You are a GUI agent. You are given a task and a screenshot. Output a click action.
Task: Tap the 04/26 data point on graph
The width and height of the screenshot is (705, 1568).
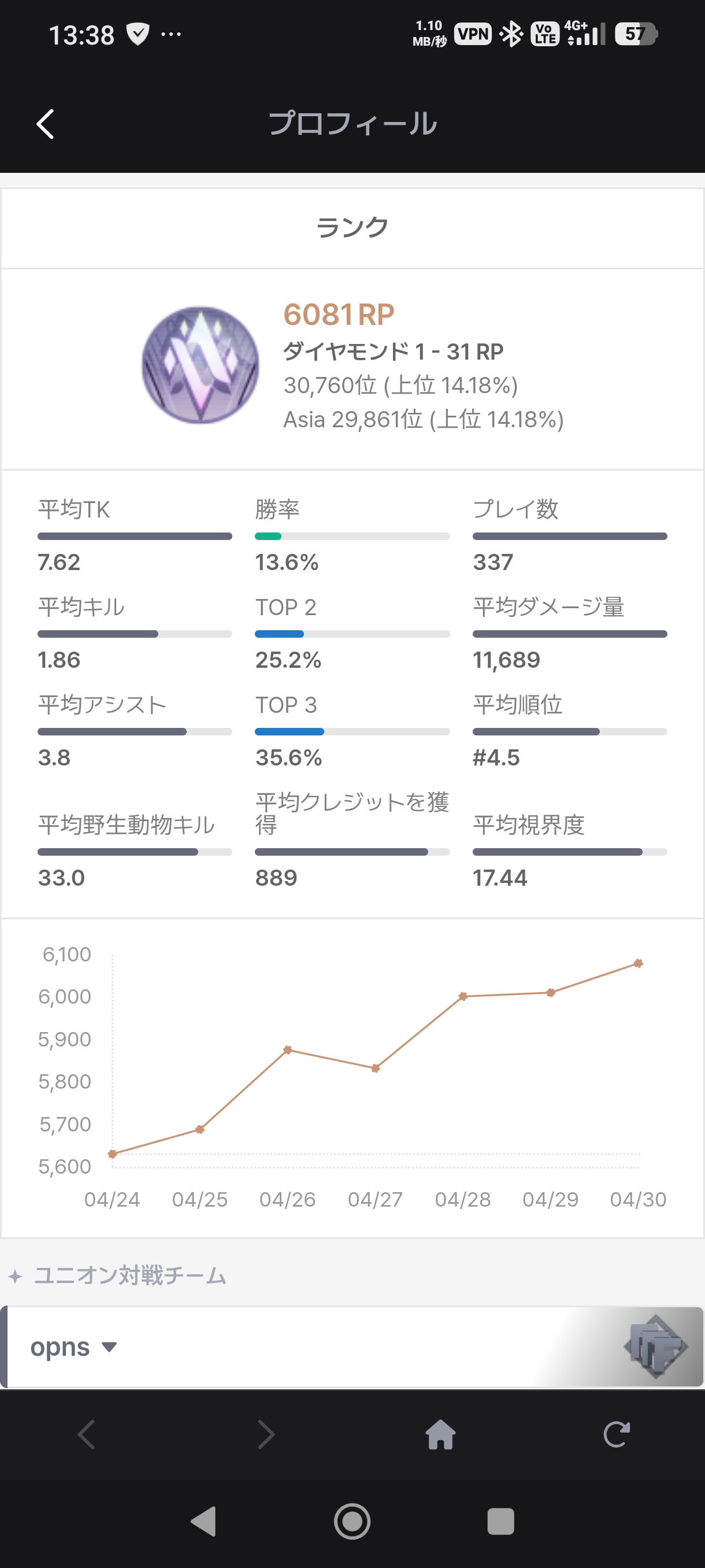288,1050
